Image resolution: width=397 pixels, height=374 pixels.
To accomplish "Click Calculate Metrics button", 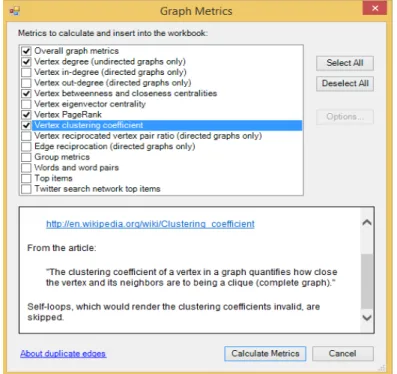I will click(265, 354).
